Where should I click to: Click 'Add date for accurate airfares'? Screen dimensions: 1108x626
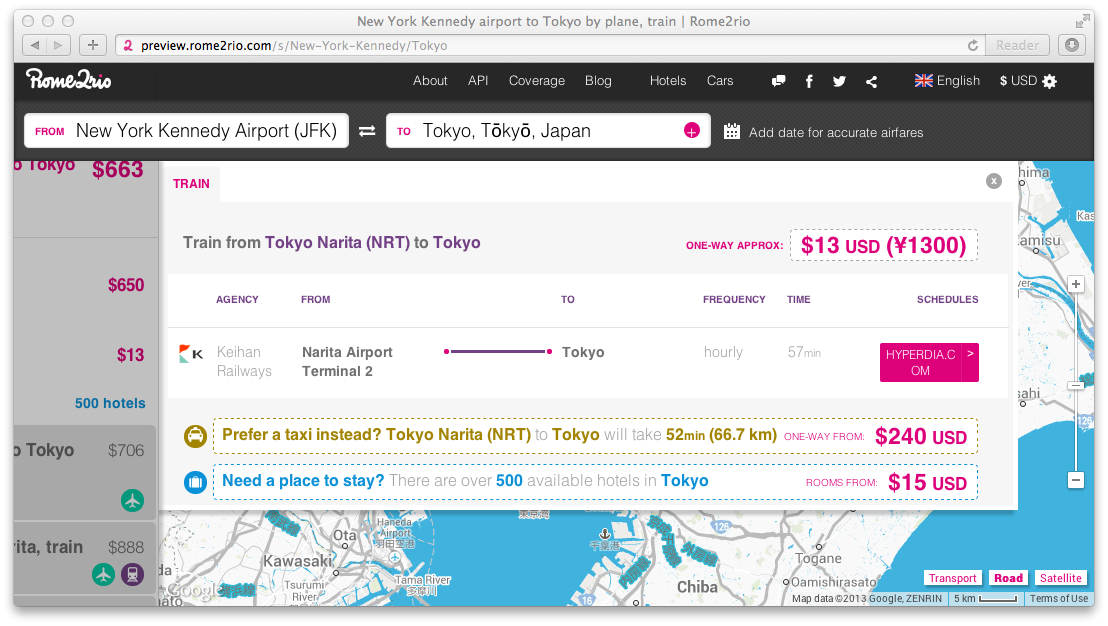pyautogui.click(x=836, y=133)
